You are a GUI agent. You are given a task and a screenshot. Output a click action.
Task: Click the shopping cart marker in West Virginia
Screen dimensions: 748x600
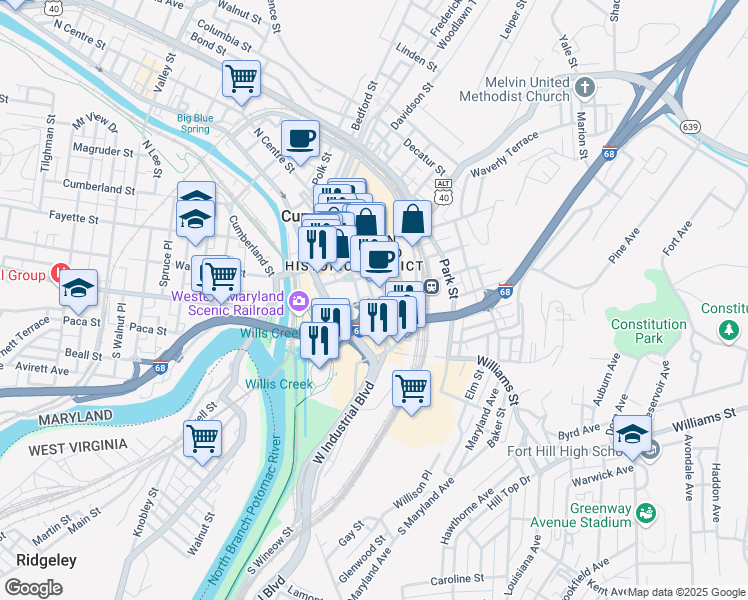(x=203, y=439)
